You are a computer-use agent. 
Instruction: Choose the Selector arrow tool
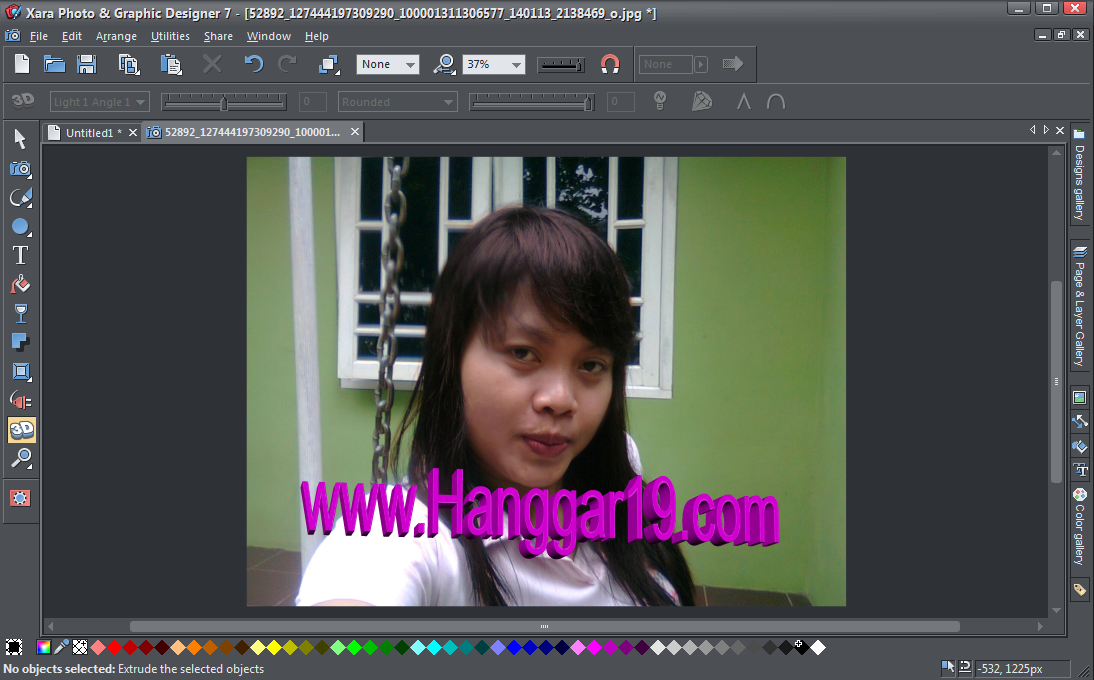point(20,139)
